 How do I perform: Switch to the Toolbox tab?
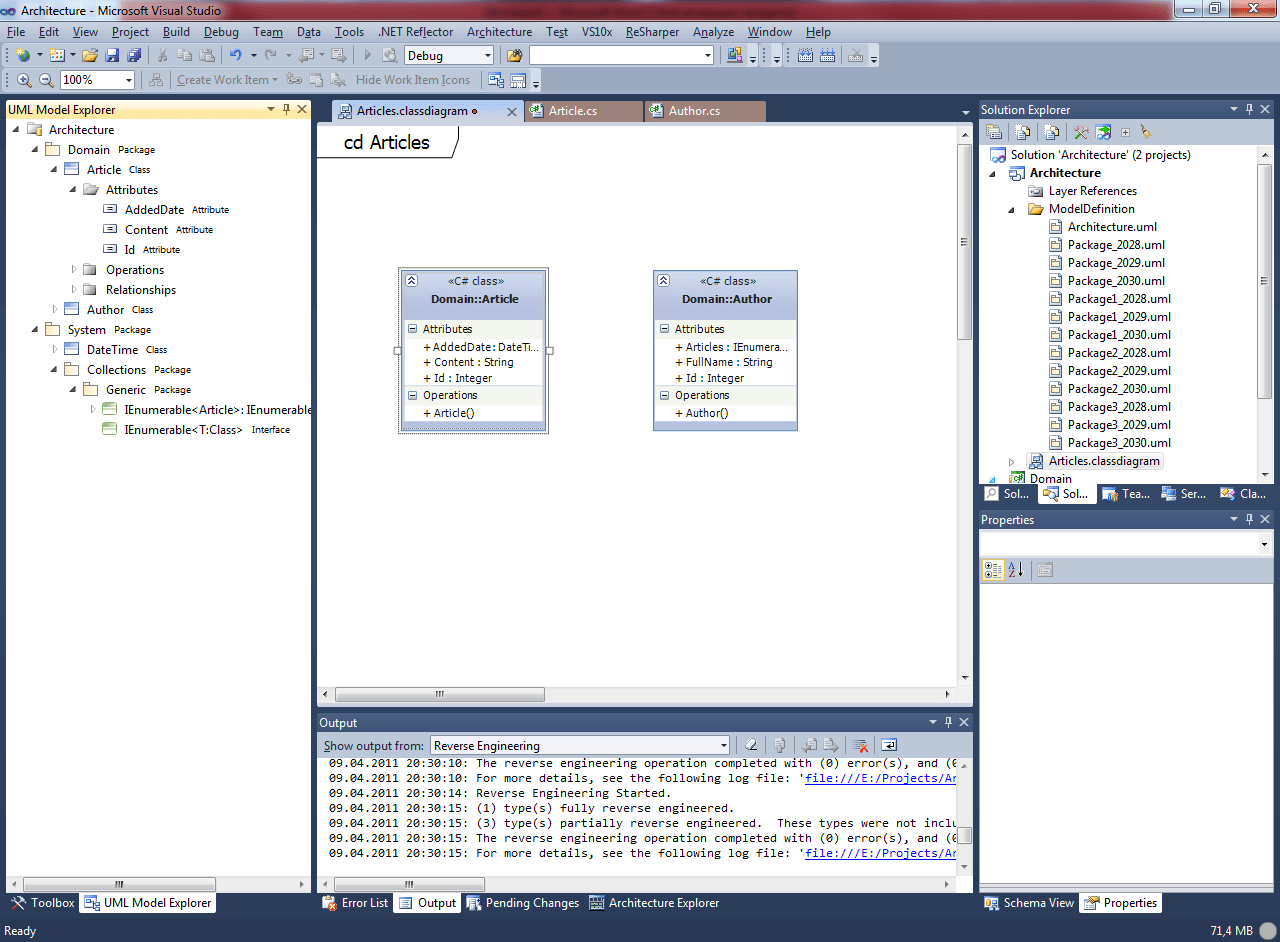[43, 903]
